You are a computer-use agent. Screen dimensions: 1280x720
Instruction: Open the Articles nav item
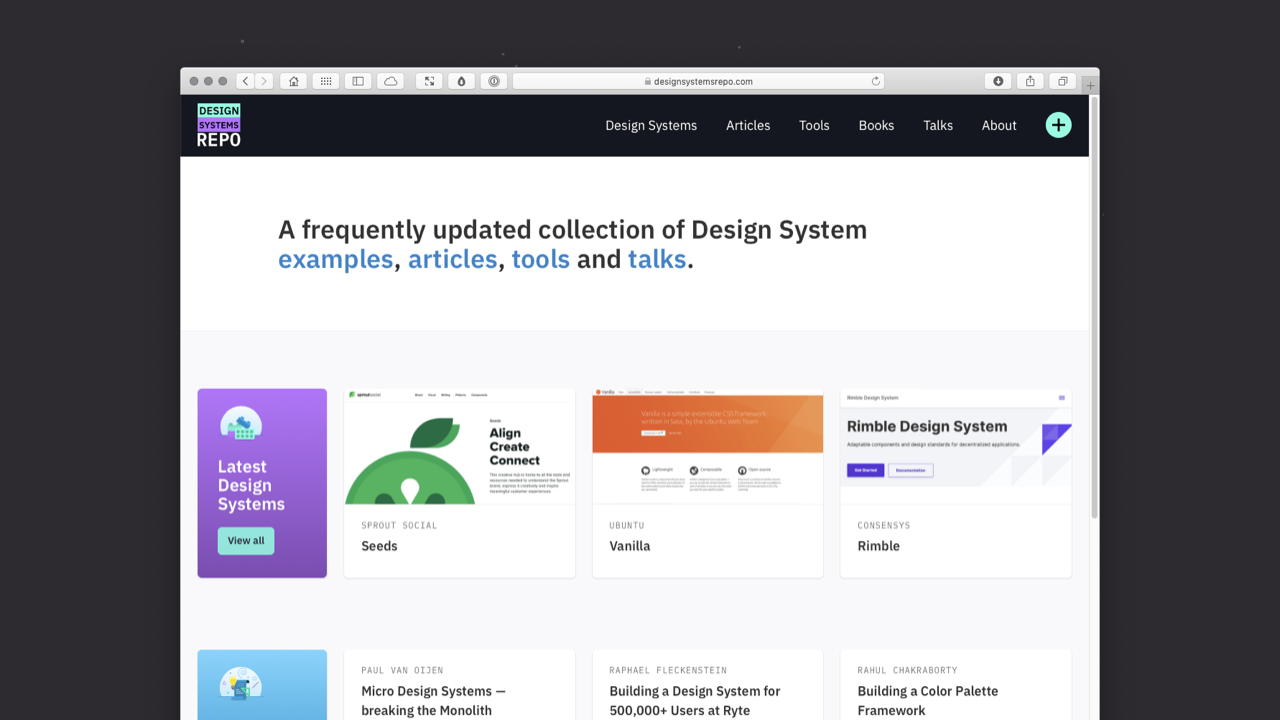(748, 125)
